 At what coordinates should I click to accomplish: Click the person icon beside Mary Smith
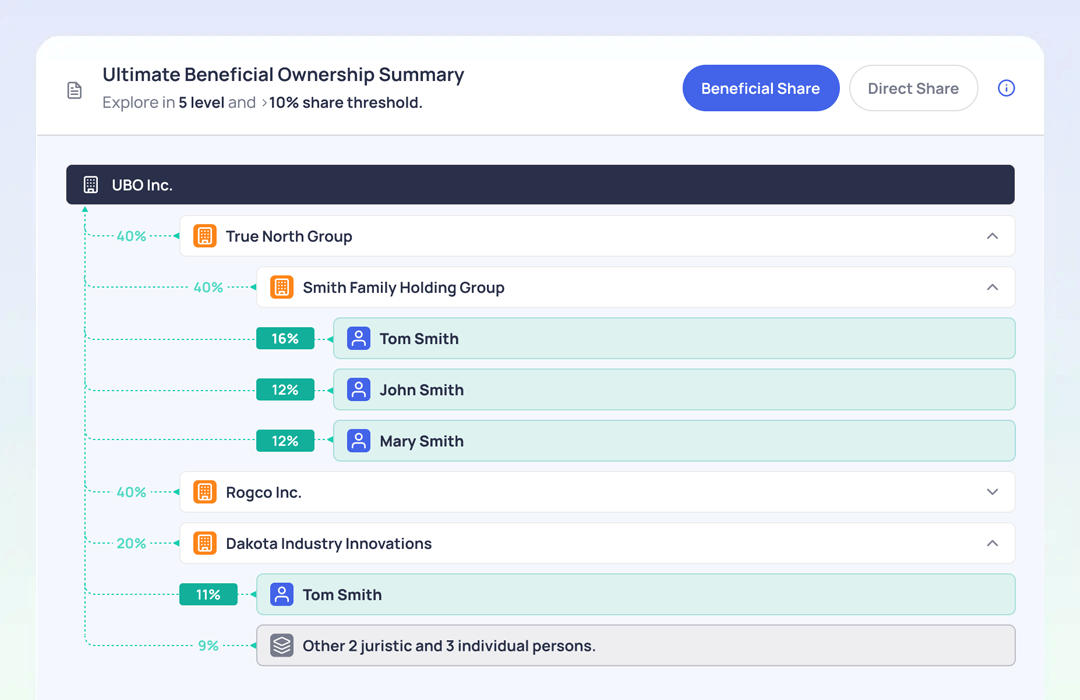(358, 440)
